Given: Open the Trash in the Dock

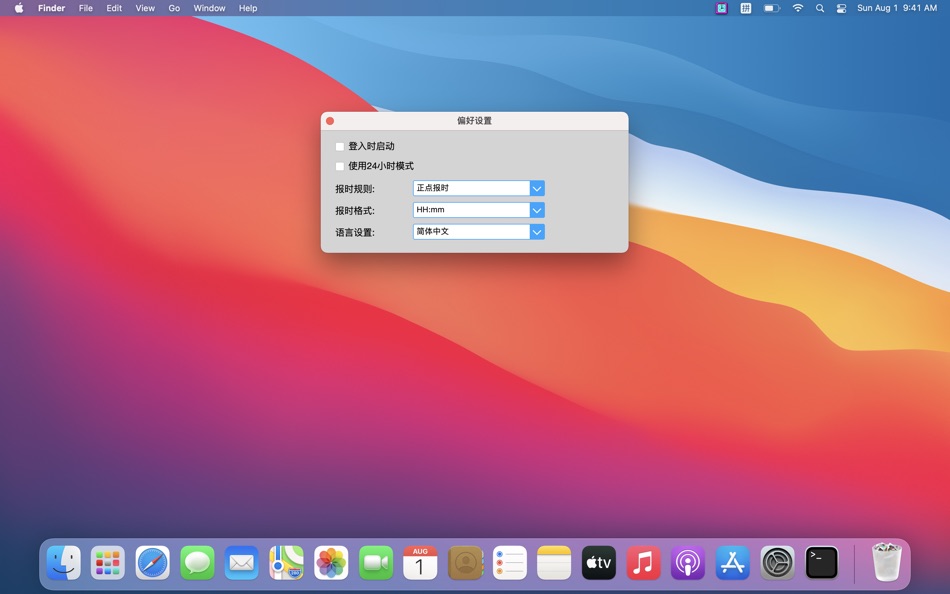Looking at the screenshot, I should pos(886,562).
